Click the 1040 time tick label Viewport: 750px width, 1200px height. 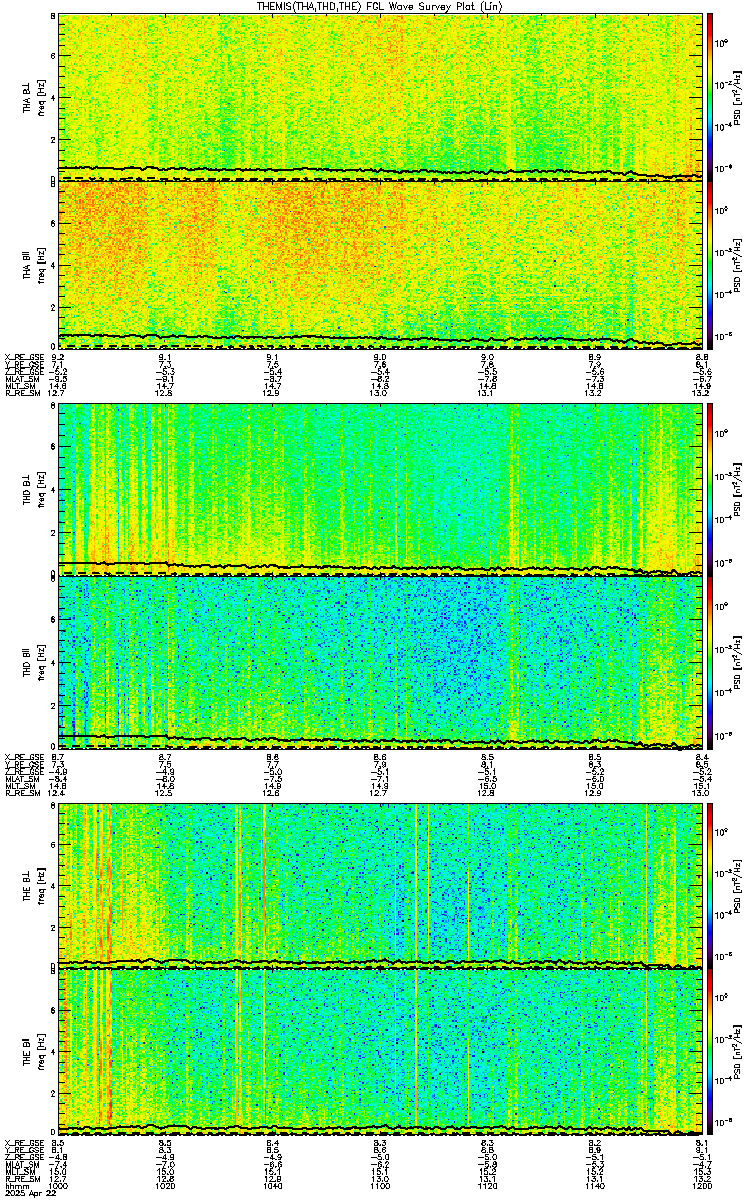[272, 1185]
